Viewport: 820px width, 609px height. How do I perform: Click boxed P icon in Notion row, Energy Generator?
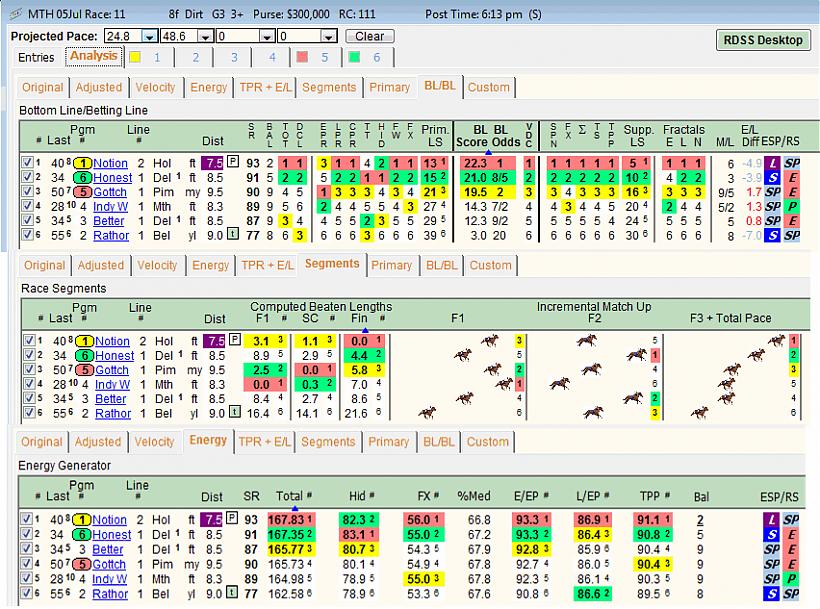coord(232,518)
